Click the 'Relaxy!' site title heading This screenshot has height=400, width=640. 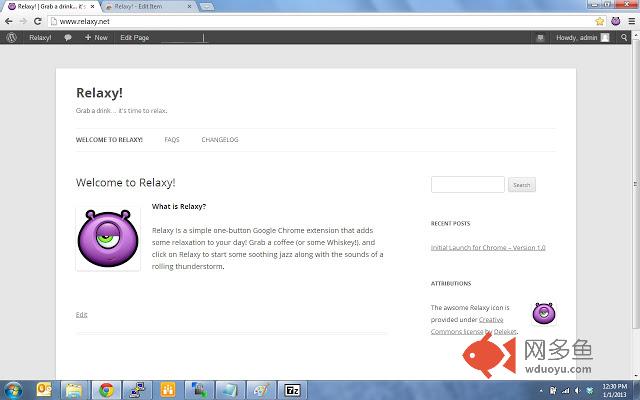tap(99, 93)
